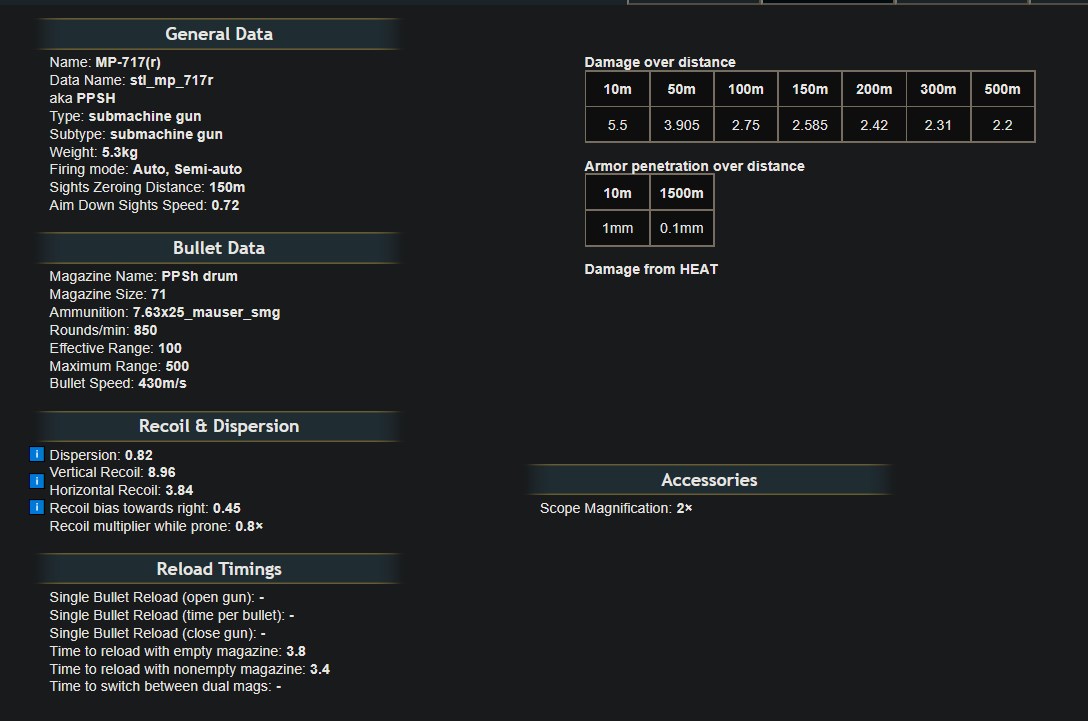Click the Recoil & Dispersion header

(x=218, y=426)
